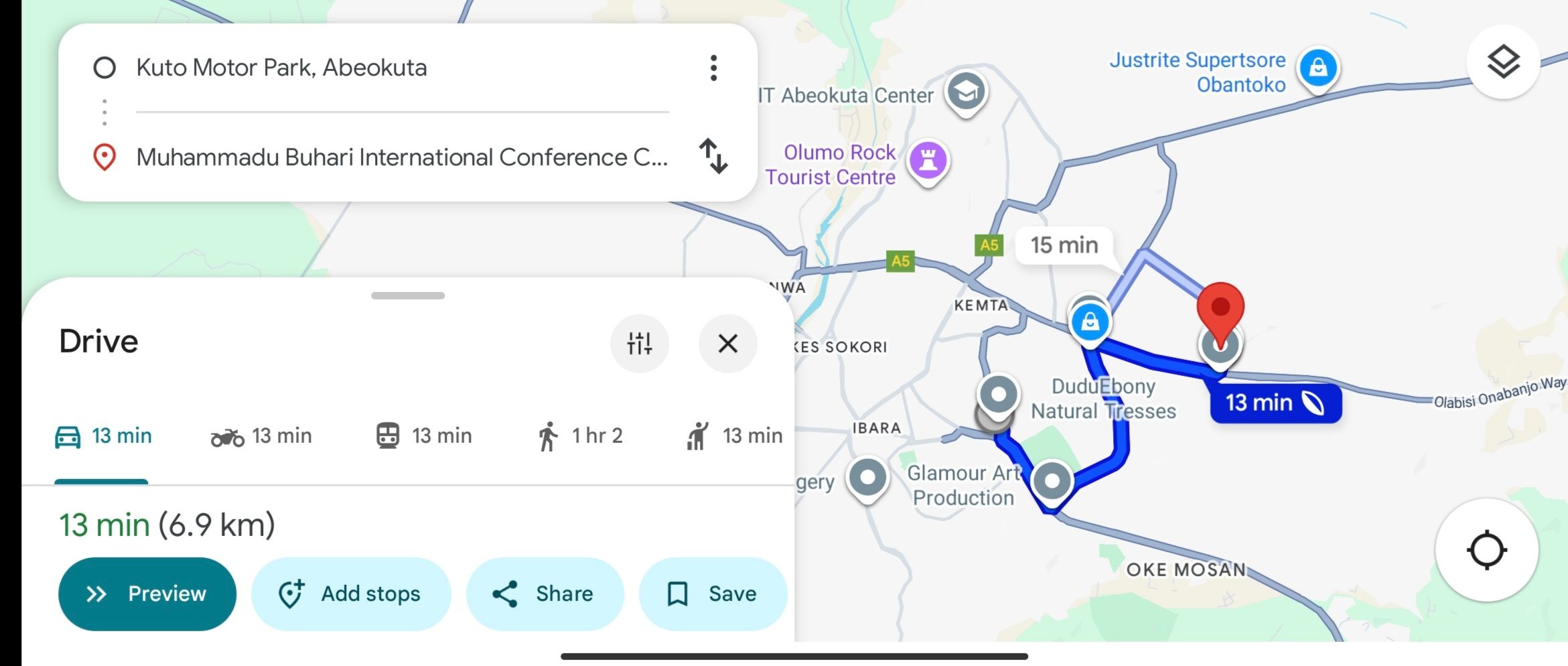Switch to walking travel mode

580,436
